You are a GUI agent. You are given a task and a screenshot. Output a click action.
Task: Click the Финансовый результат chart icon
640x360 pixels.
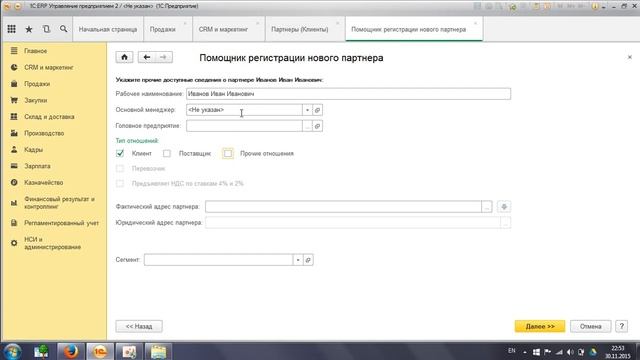14,203
